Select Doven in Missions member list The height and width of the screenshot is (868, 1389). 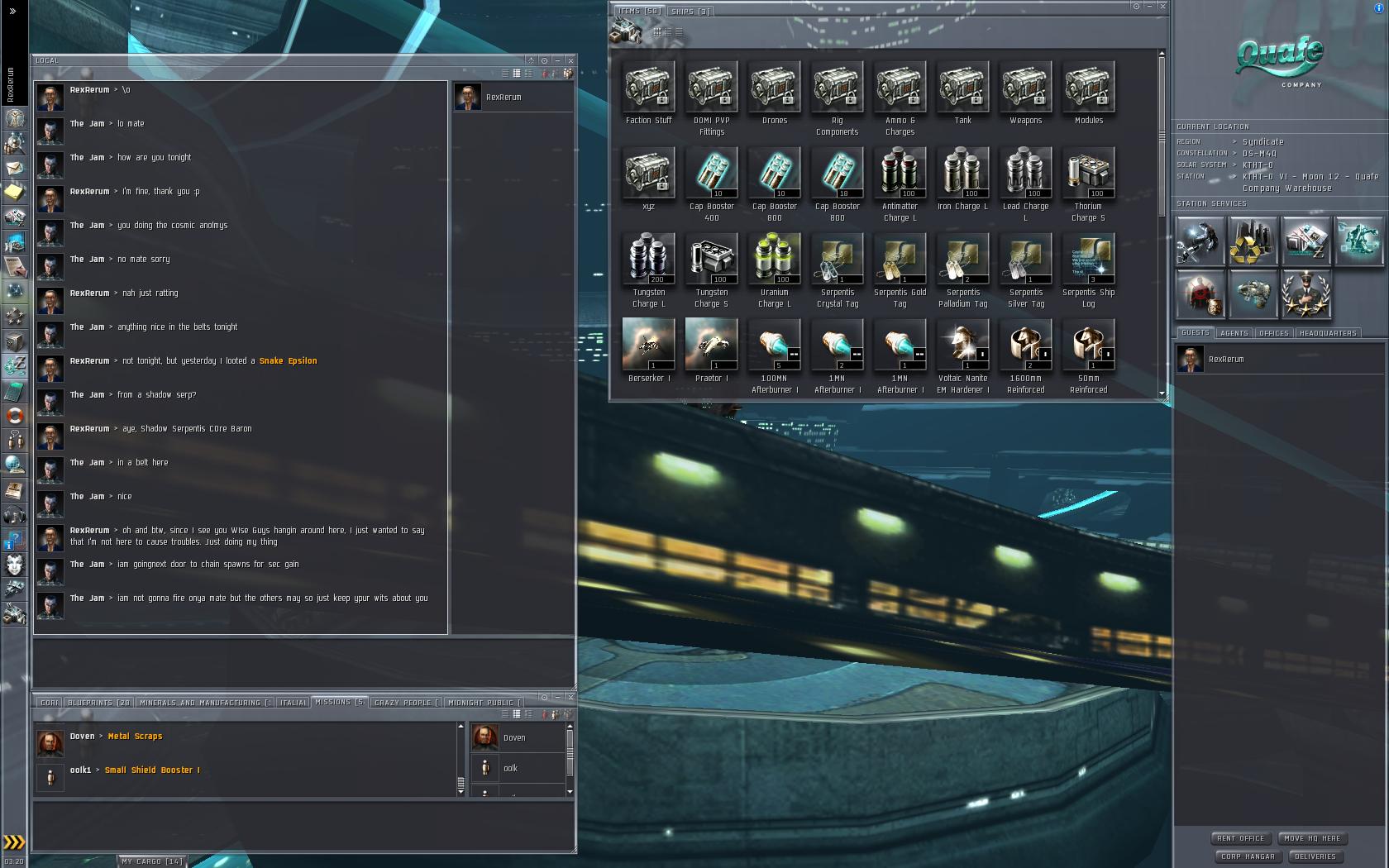518,737
